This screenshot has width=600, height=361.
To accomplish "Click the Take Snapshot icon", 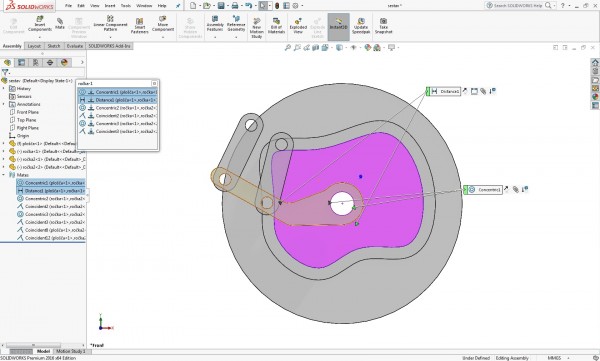I will (383, 26).
